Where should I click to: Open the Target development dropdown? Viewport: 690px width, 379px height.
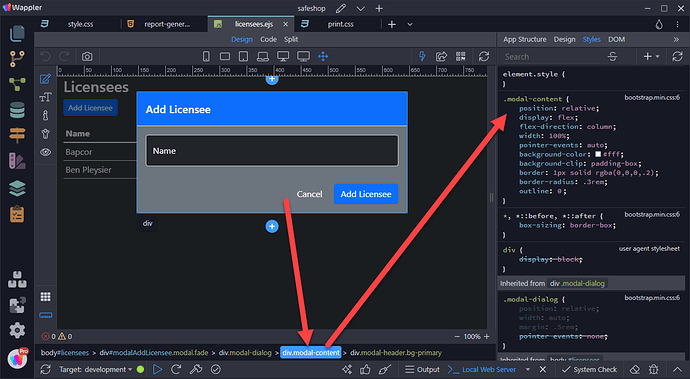[95, 369]
